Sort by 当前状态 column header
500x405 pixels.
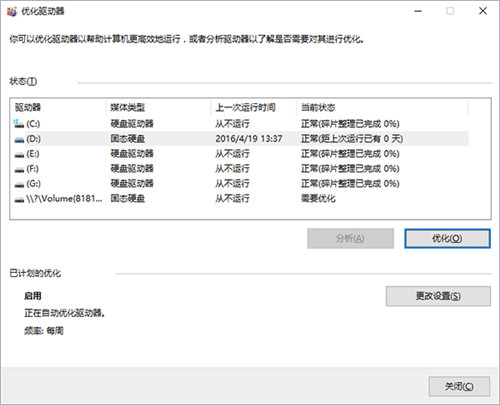click(x=383, y=107)
